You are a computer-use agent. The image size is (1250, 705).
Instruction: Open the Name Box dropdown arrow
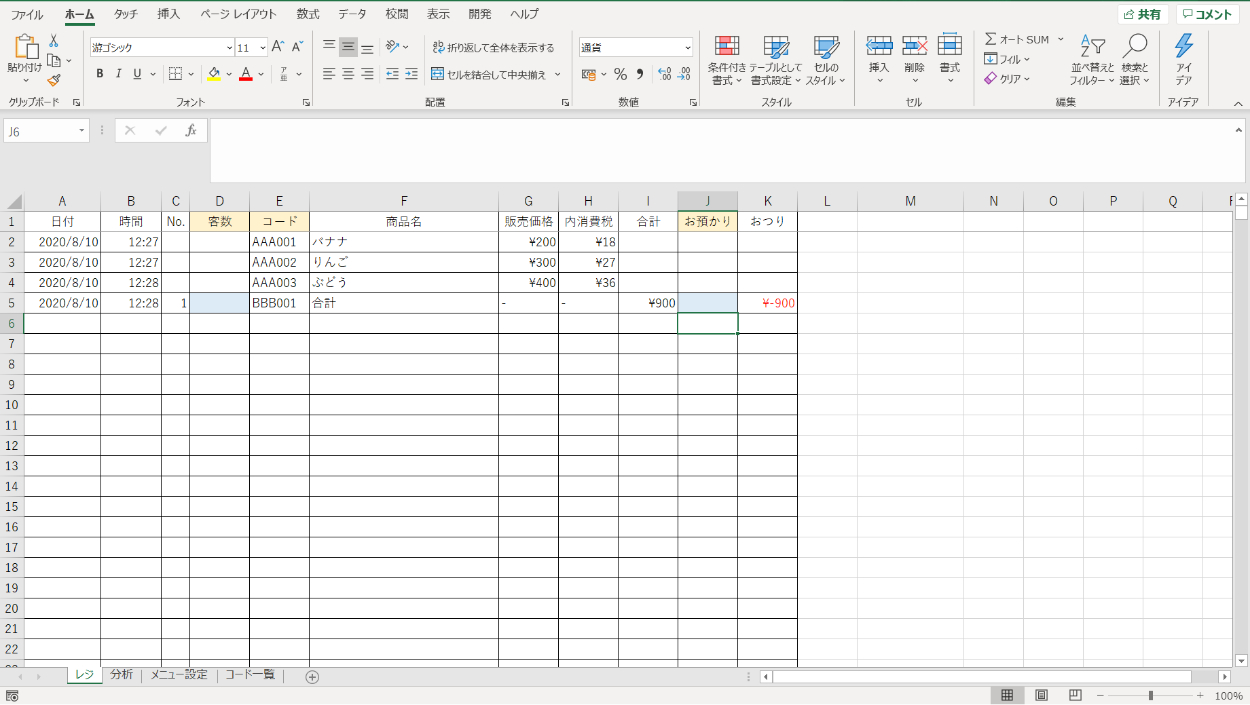(81, 131)
